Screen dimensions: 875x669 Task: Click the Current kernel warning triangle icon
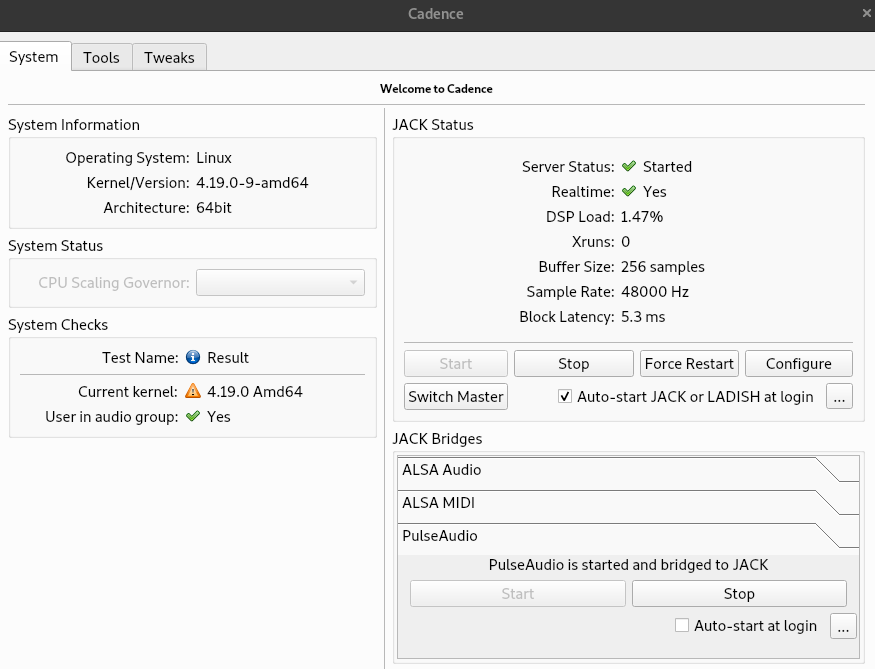(x=194, y=392)
